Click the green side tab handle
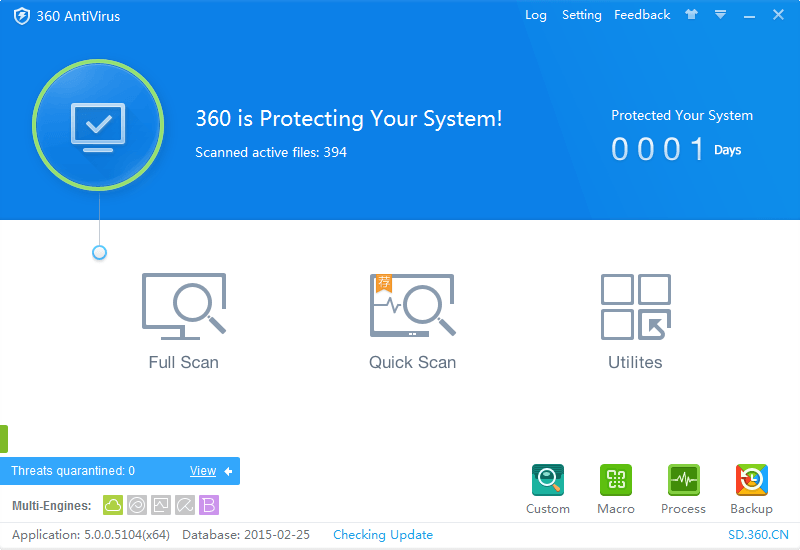Viewport: 800px width, 550px height. pos(4,439)
